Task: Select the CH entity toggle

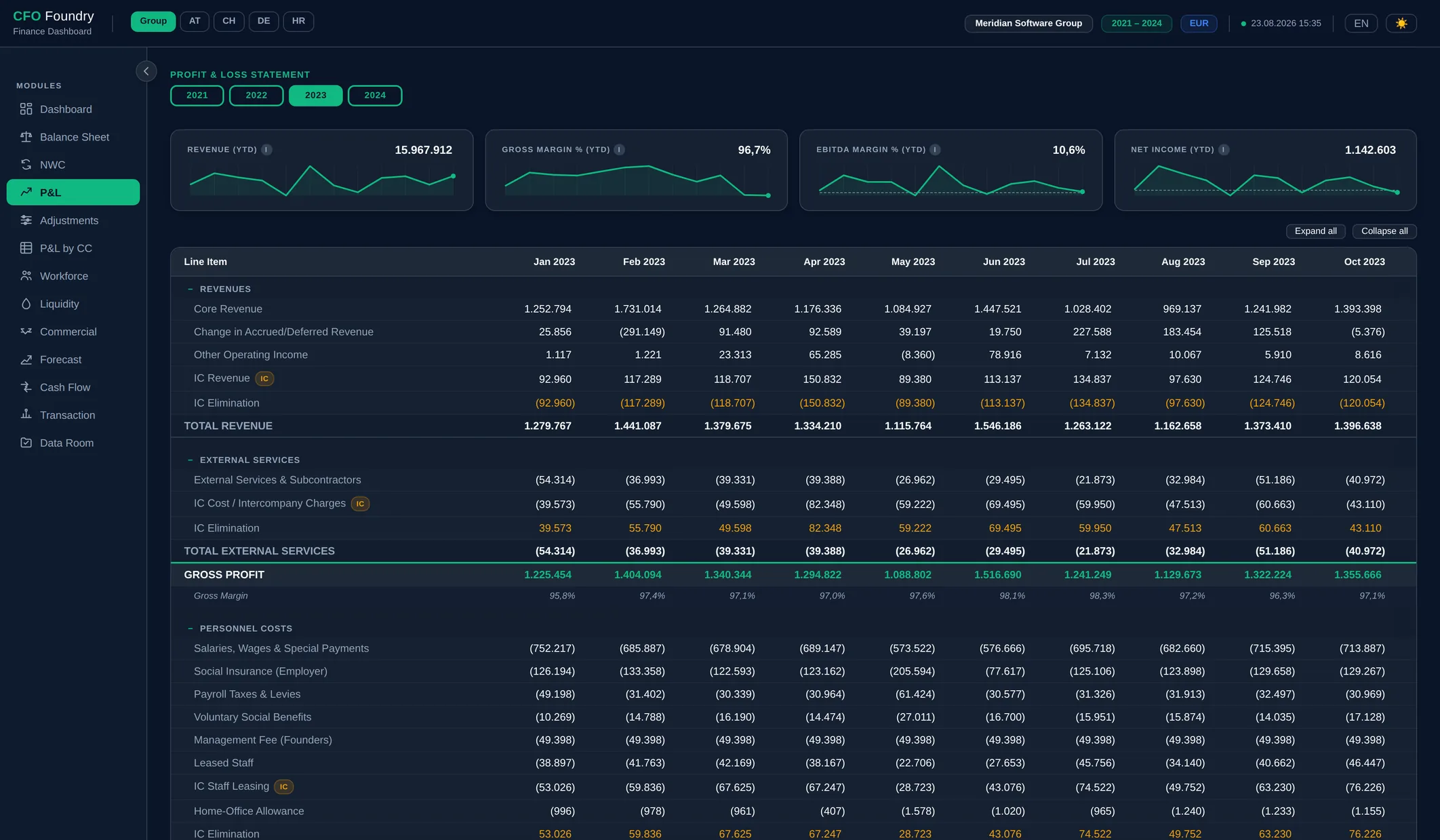Action: click(229, 22)
